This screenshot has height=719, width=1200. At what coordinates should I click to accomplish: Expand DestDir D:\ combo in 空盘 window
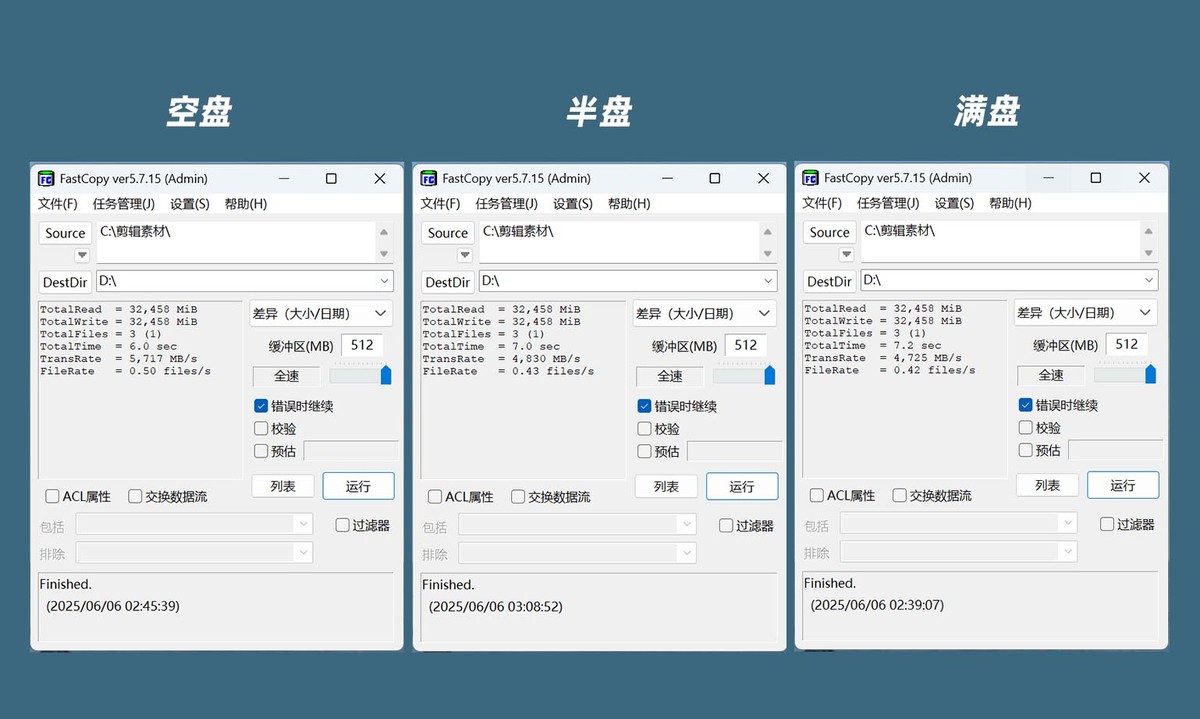pos(384,282)
